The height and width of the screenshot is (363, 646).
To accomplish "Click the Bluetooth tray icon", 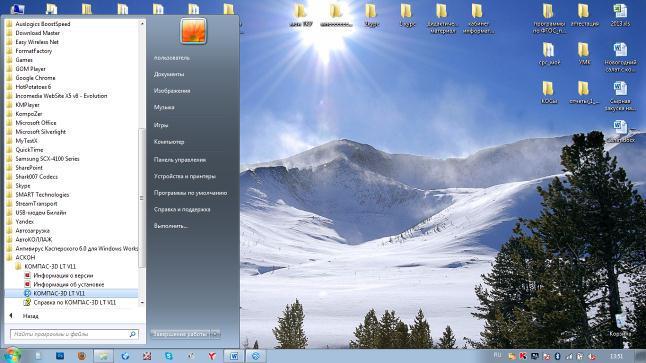I will (557, 356).
